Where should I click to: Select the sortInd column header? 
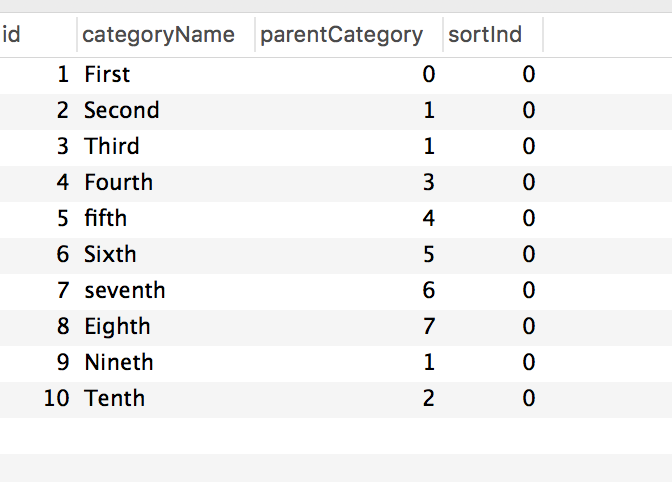(x=493, y=35)
